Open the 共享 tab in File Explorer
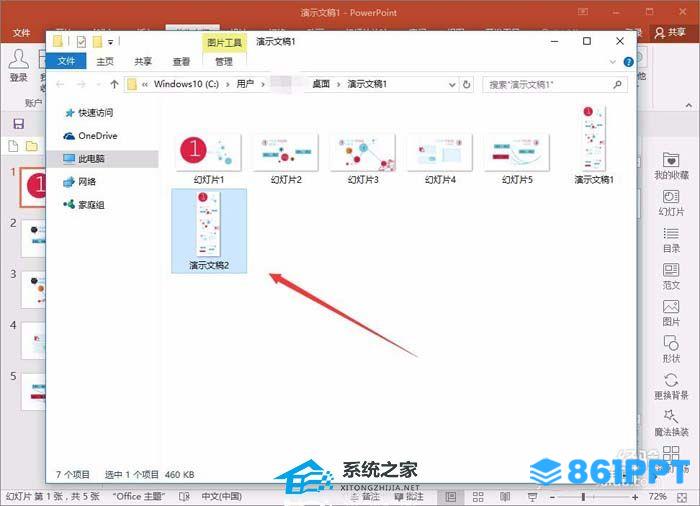The height and width of the screenshot is (506, 700). [143, 62]
